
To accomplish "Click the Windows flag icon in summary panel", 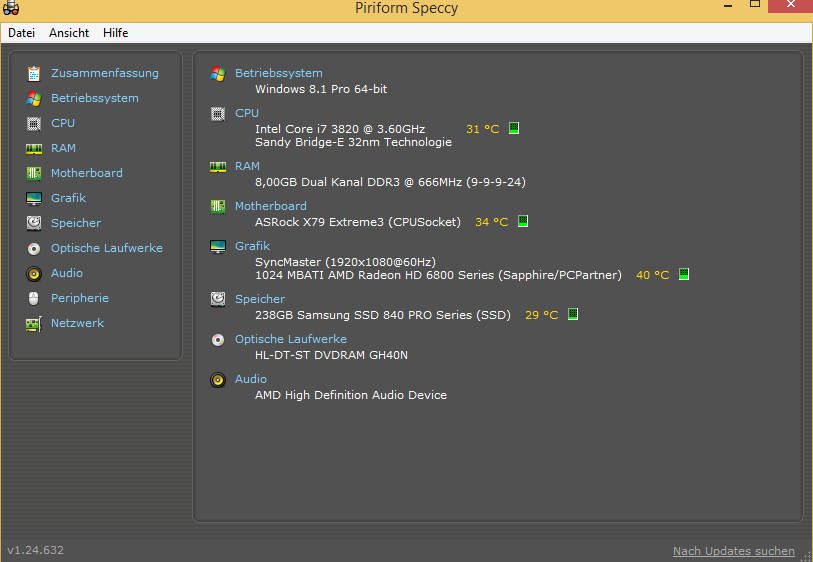I will (218, 74).
